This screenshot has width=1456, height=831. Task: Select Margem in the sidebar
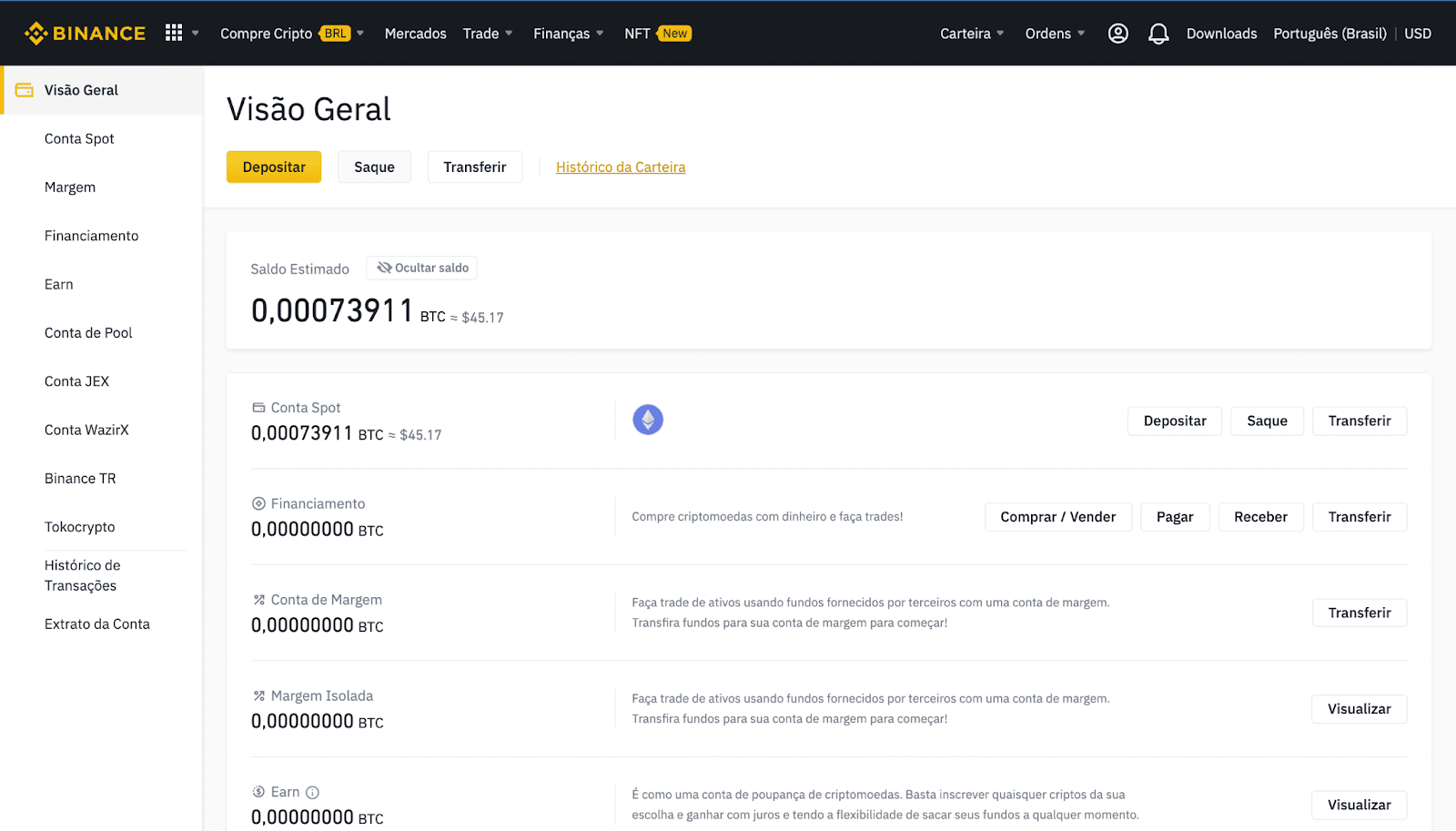click(70, 187)
